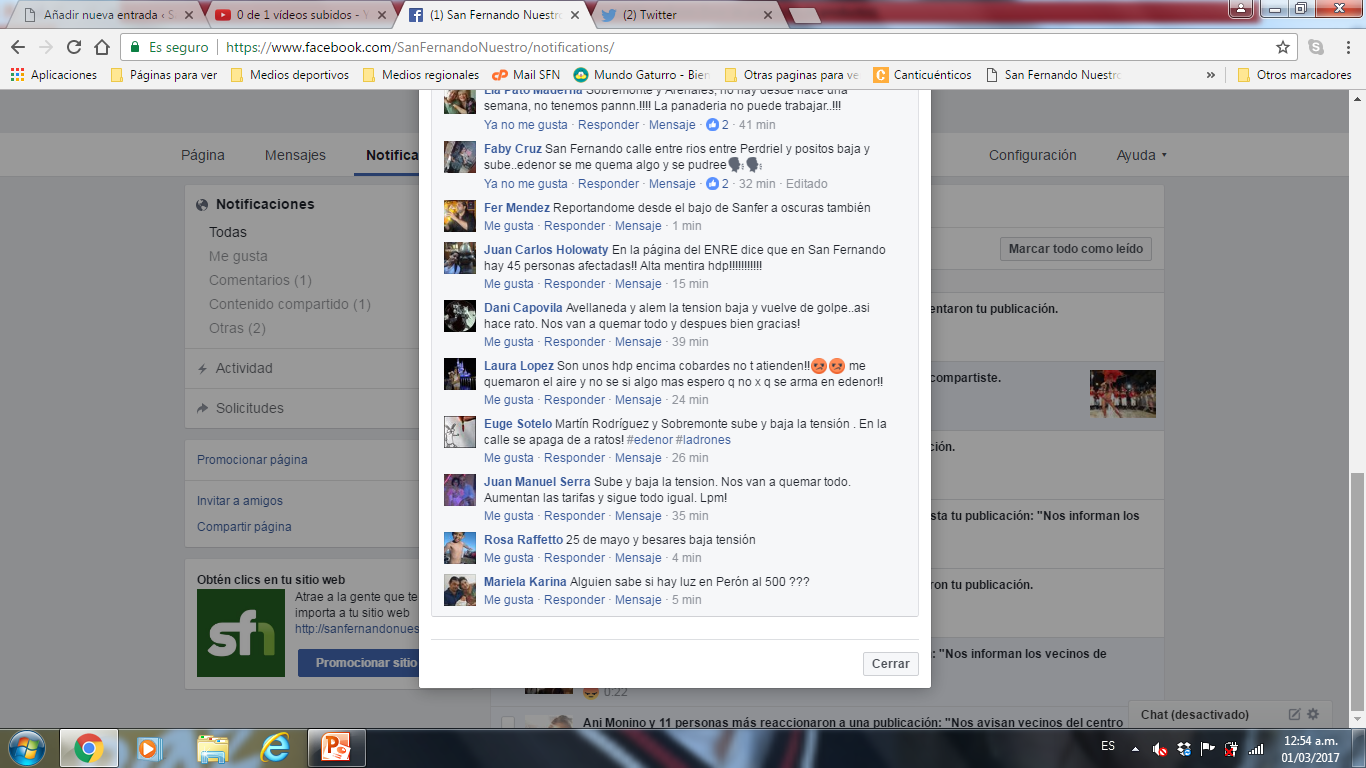
Task: Click the new message icon in chat bar
Action: point(1294,714)
